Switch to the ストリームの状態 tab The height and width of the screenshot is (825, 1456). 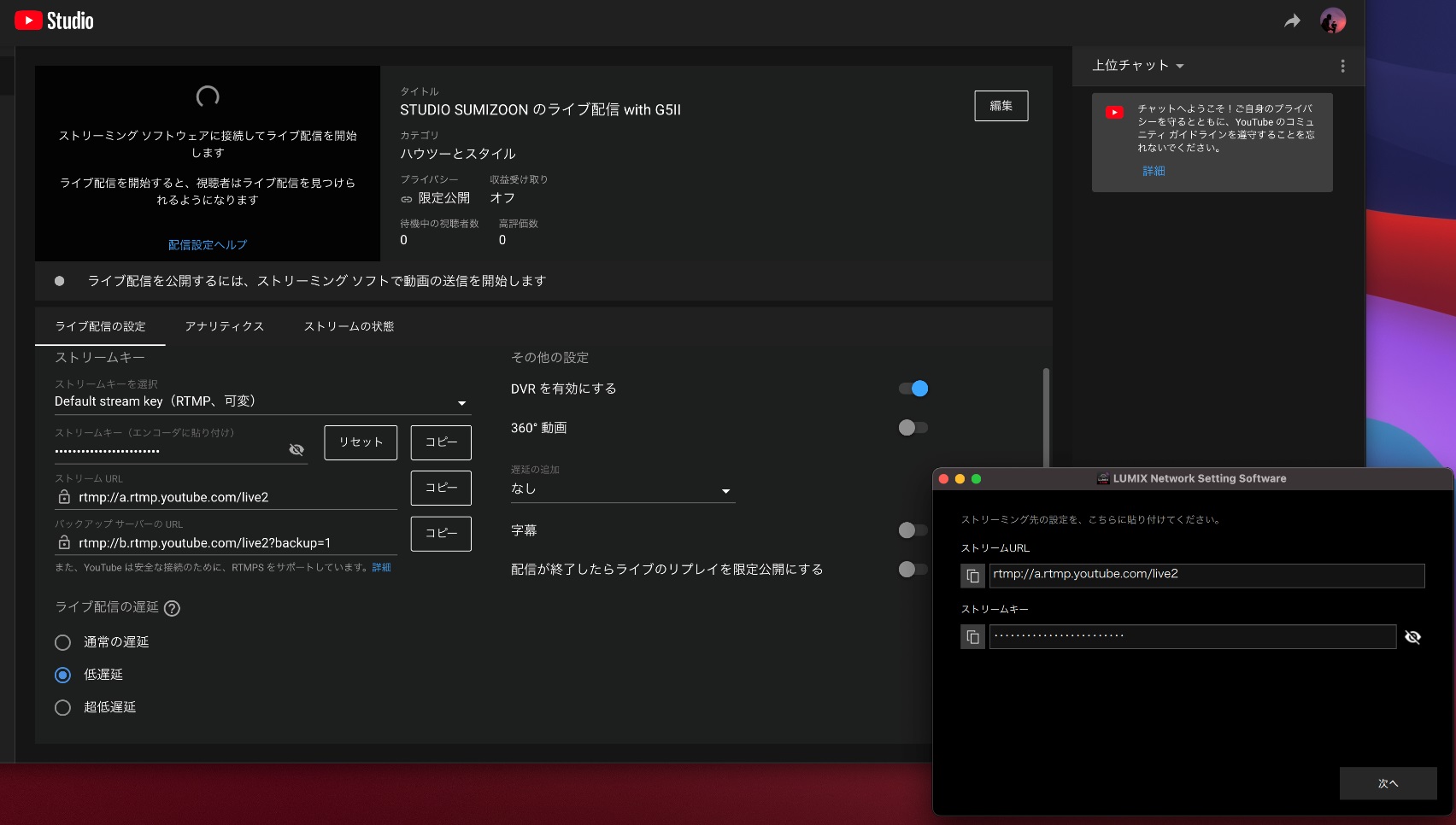coord(348,326)
